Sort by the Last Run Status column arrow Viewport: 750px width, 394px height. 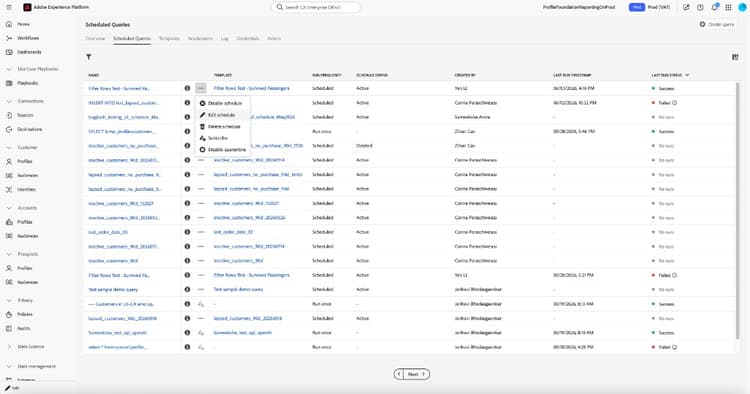[687, 75]
